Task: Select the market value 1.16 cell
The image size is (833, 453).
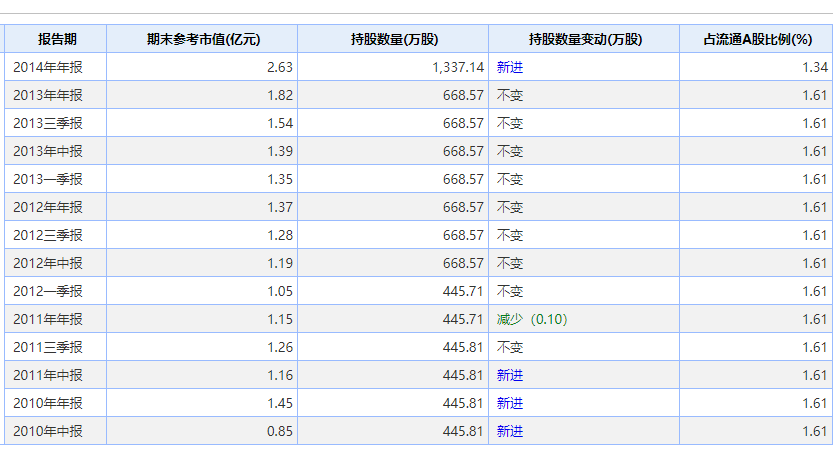Action: (x=202, y=375)
